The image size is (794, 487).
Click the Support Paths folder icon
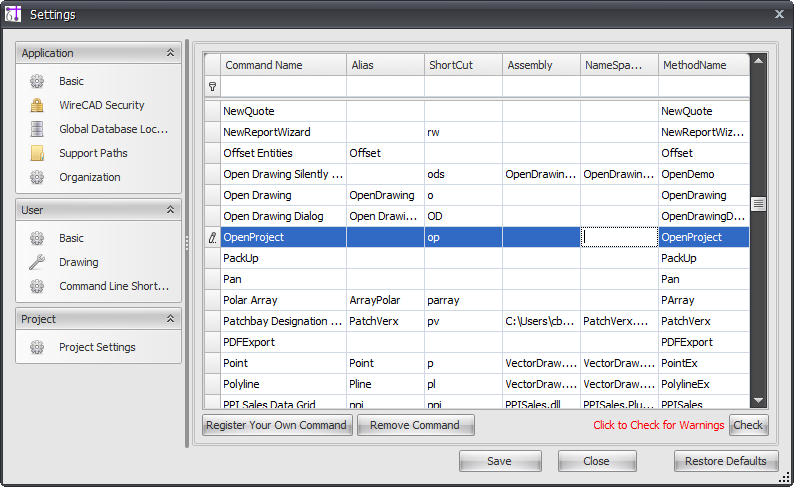(37, 153)
